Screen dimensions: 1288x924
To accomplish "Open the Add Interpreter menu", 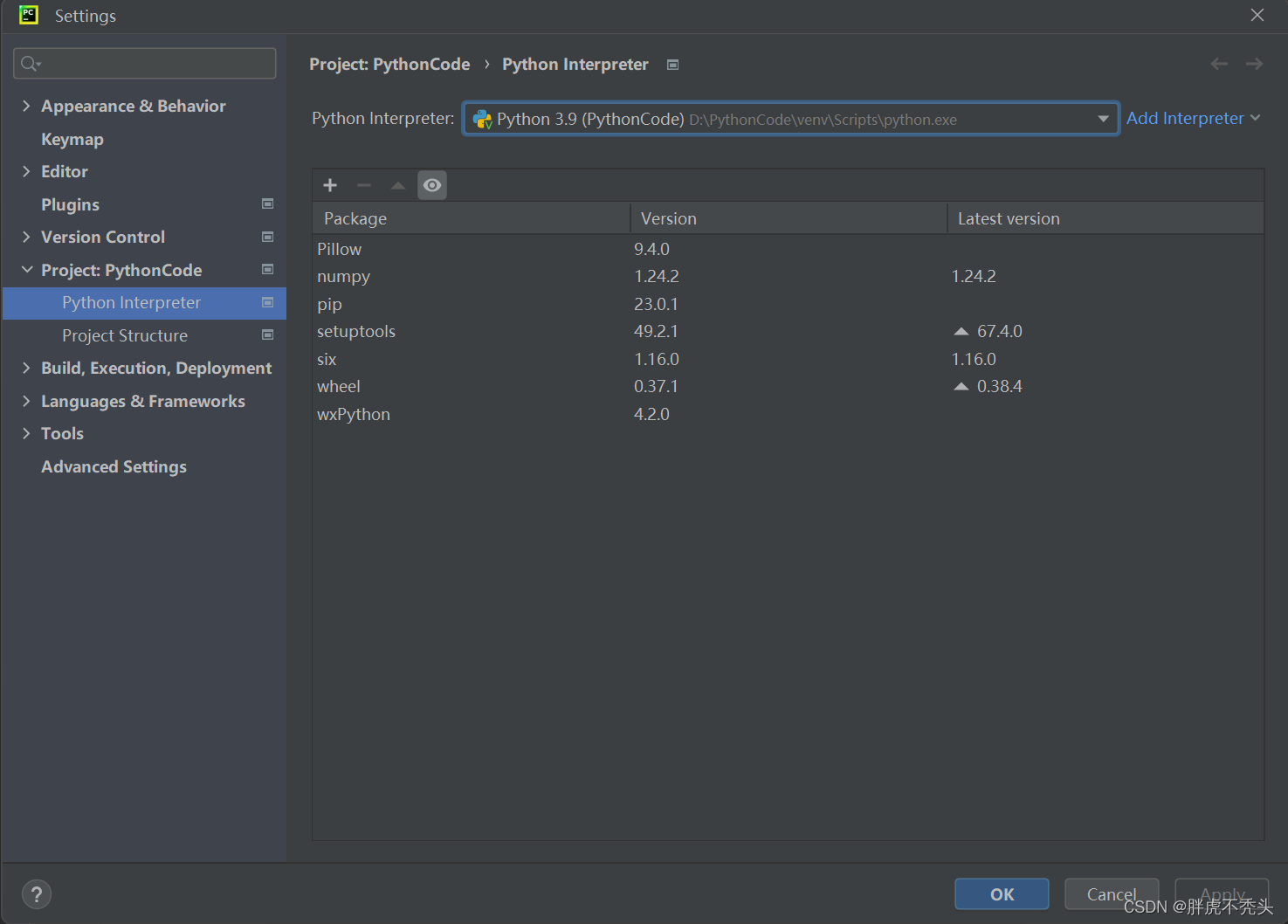I will click(x=1193, y=118).
